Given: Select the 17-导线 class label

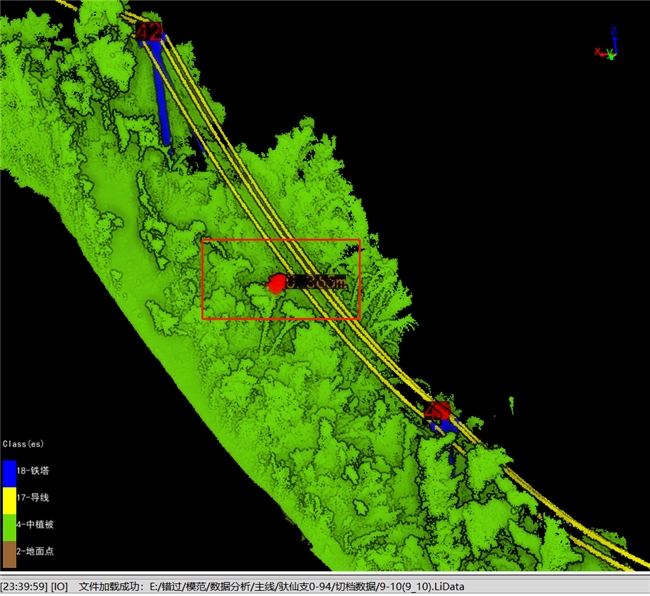Looking at the screenshot, I should click(x=36, y=495).
